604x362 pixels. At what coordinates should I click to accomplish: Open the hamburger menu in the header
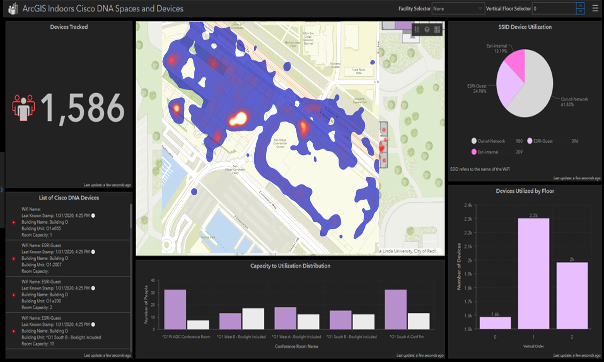click(595, 8)
